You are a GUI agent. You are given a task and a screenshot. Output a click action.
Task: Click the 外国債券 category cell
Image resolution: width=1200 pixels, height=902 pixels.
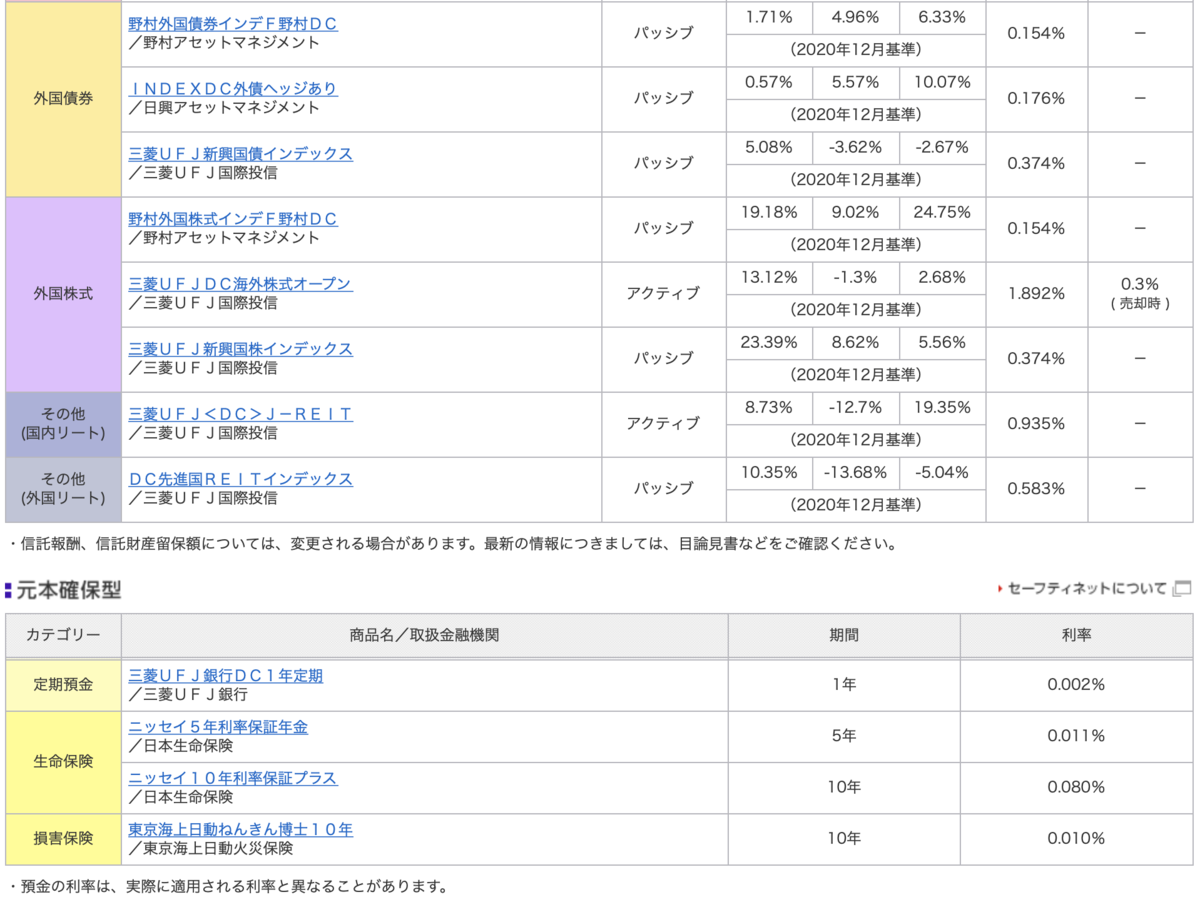[64, 99]
